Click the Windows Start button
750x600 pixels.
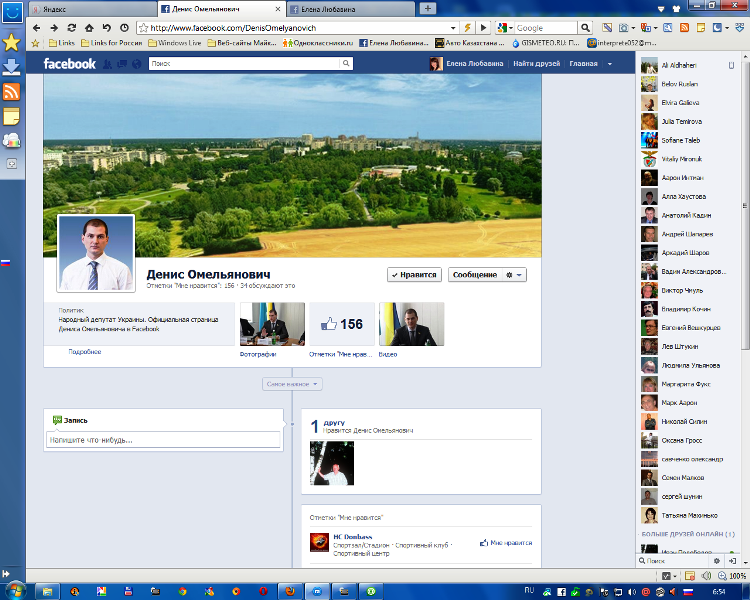click(x=14, y=591)
